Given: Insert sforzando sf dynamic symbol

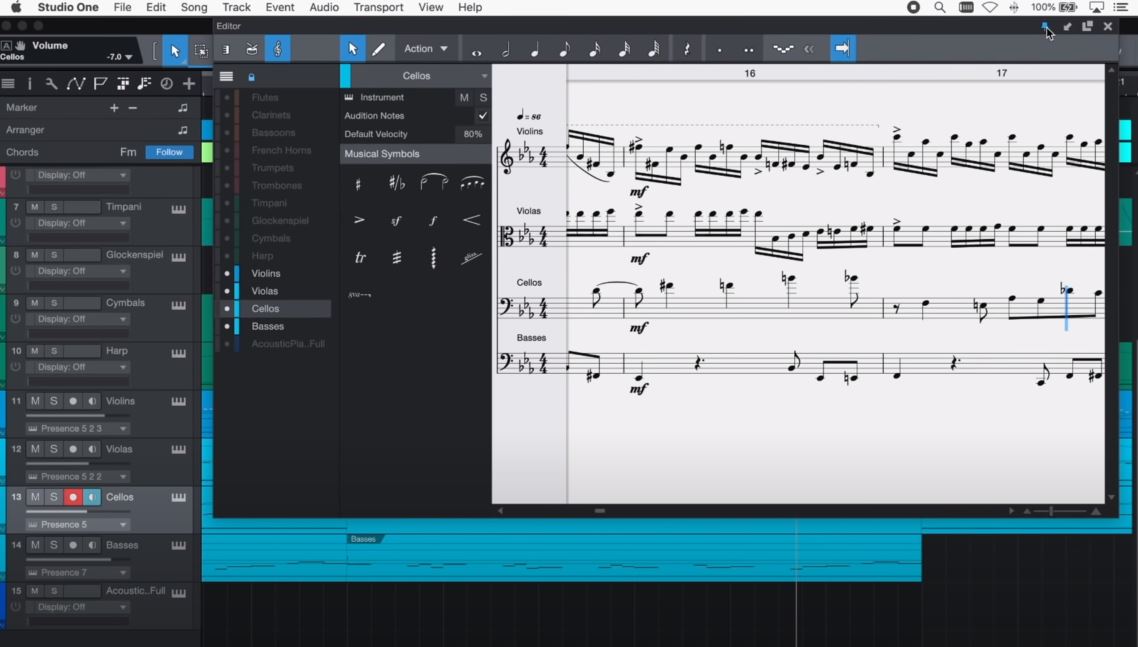Looking at the screenshot, I should [x=396, y=221].
